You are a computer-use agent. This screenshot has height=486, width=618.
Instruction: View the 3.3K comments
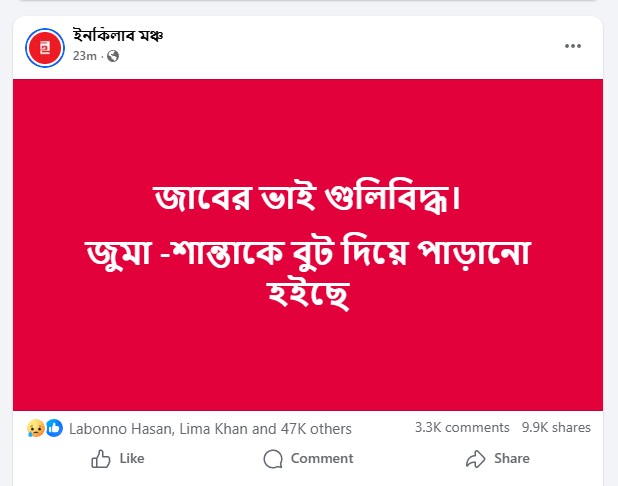tap(462, 428)
